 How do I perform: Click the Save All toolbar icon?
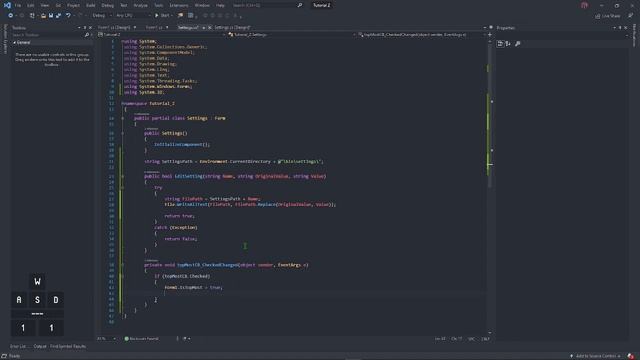tap(58, 16)
